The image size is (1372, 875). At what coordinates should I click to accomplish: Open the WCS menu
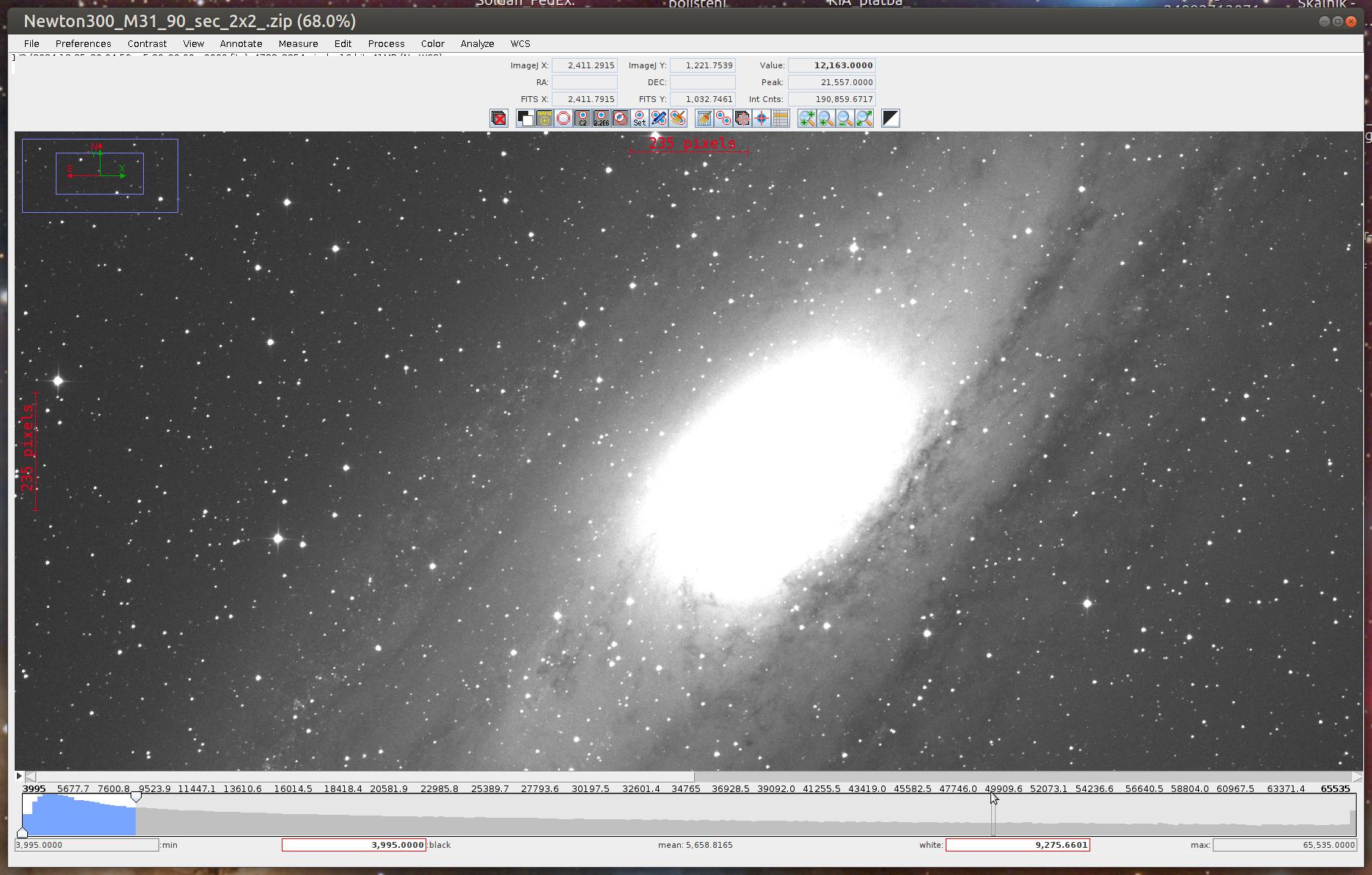[520, 43]
